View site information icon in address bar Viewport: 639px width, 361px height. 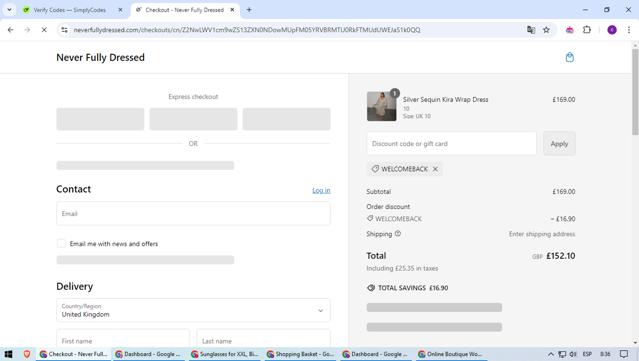pyautogui.click(x=64, y=30)
